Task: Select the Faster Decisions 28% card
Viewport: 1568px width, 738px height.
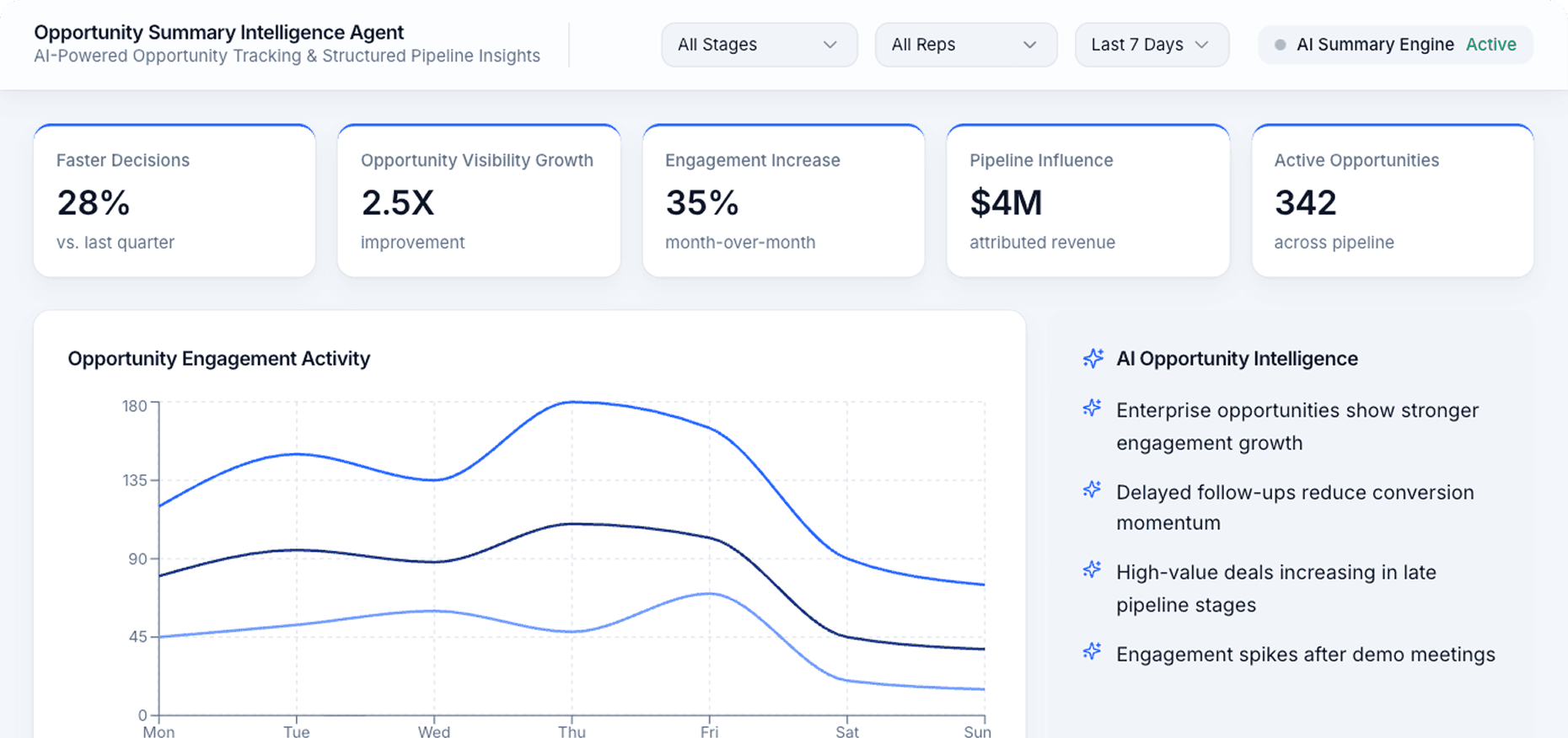Action: pos(175,201)
